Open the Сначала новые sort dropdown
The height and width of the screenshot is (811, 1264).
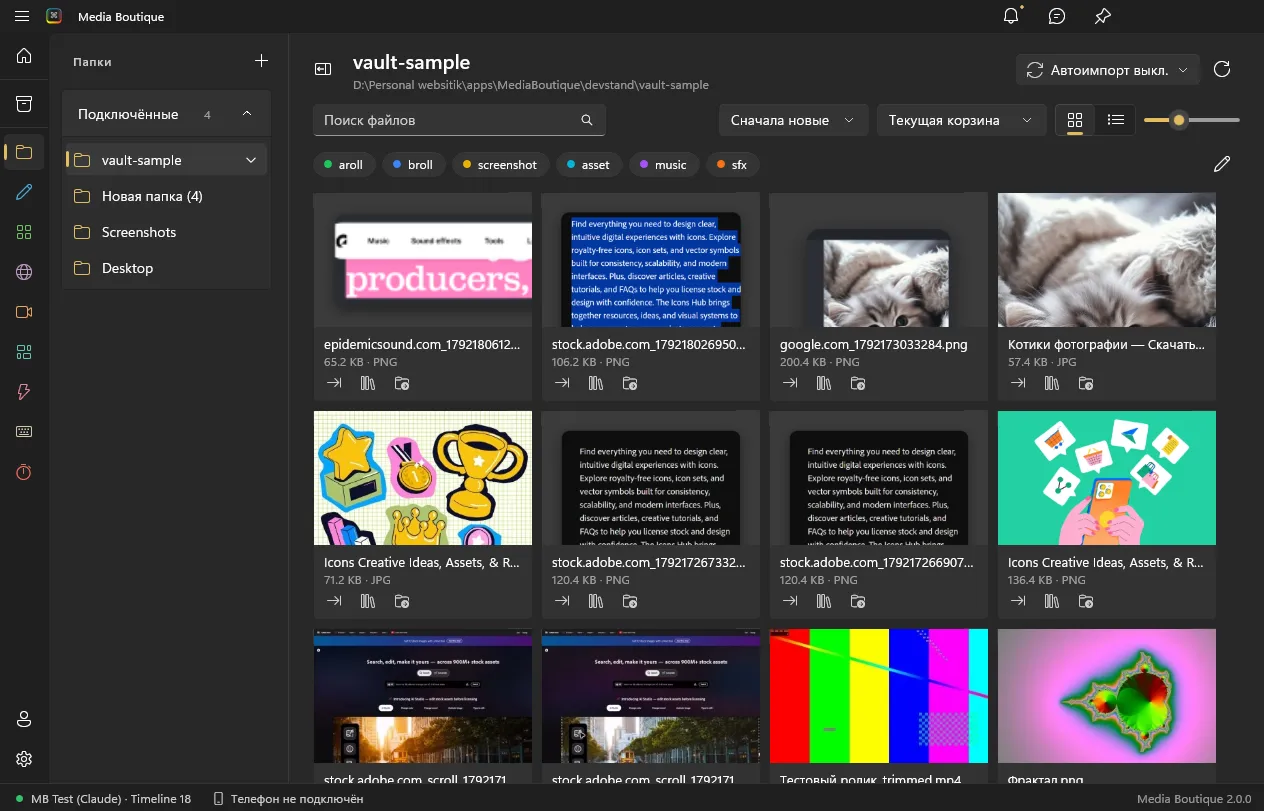(792, 121)
